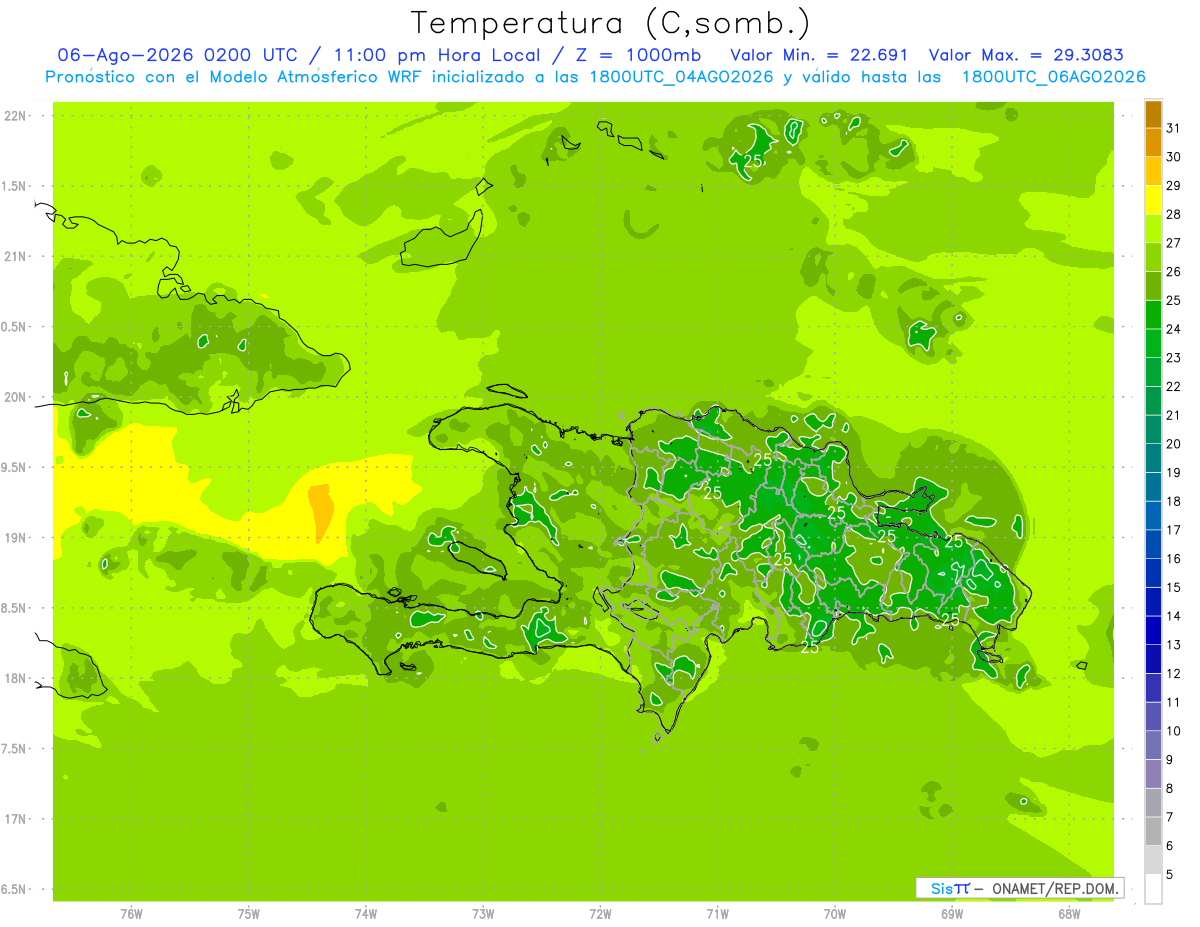Screen dimensions: 1200x927
Task: Click the '1.5N' latitude label
Action: click(15, 186)
